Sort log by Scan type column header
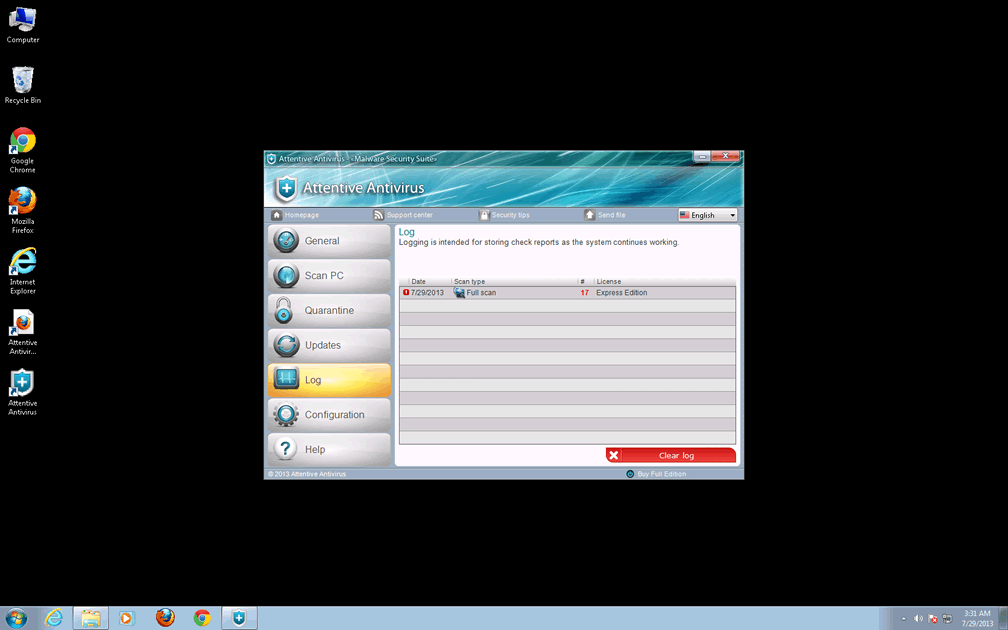Viewport: 1008px width, 630px height. [470, 282]
